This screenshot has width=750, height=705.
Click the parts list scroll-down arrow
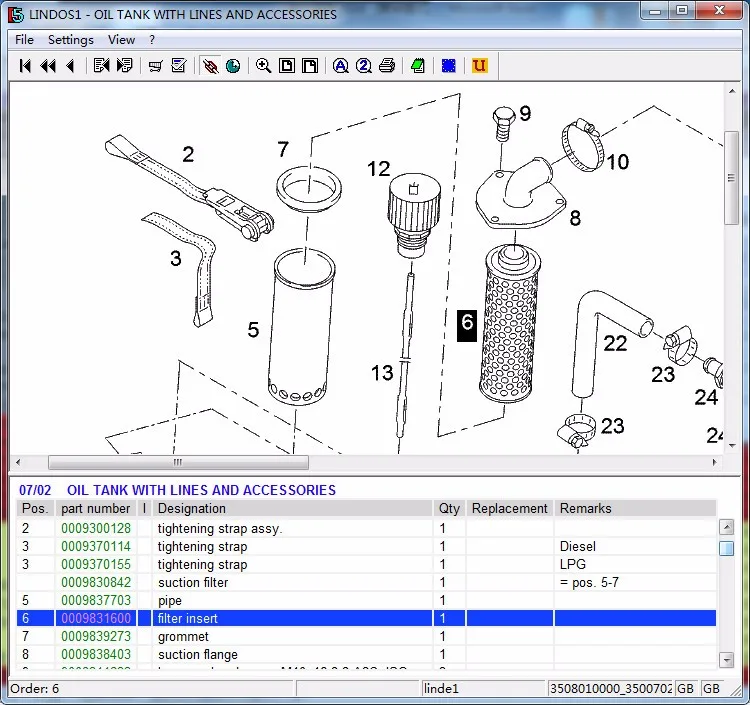click(x=726, y=660)
